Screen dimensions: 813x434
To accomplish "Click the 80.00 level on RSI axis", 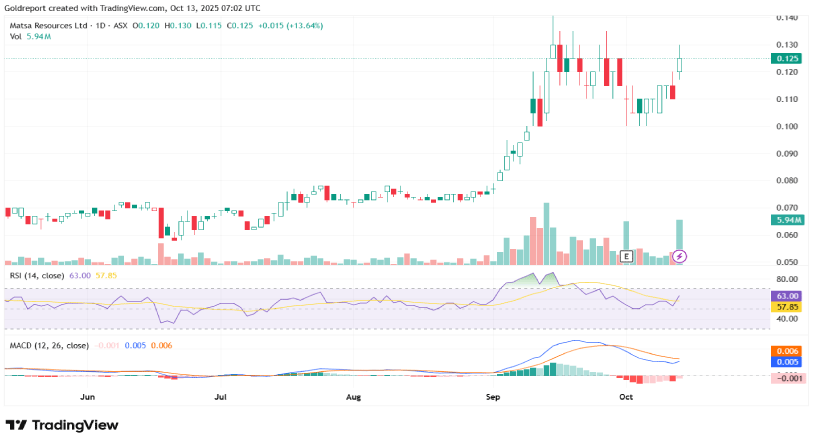I will click(x=786, y=279).
